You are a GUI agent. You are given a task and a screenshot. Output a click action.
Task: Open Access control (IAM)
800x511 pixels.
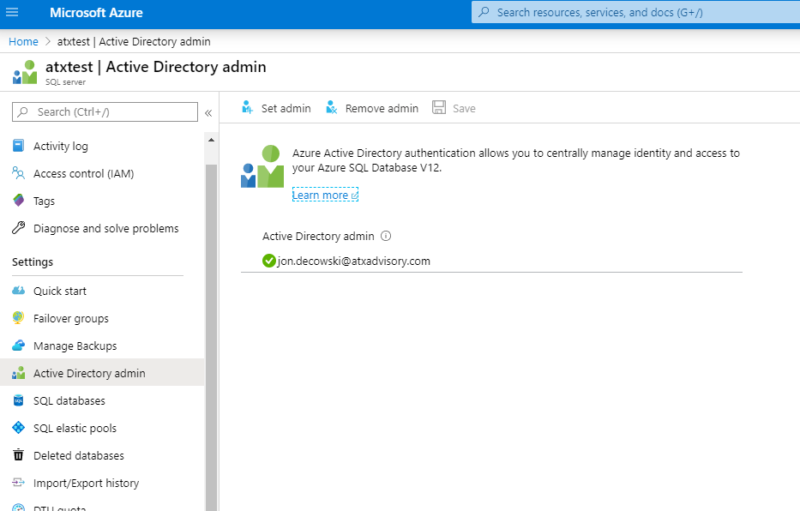point(84,174)
